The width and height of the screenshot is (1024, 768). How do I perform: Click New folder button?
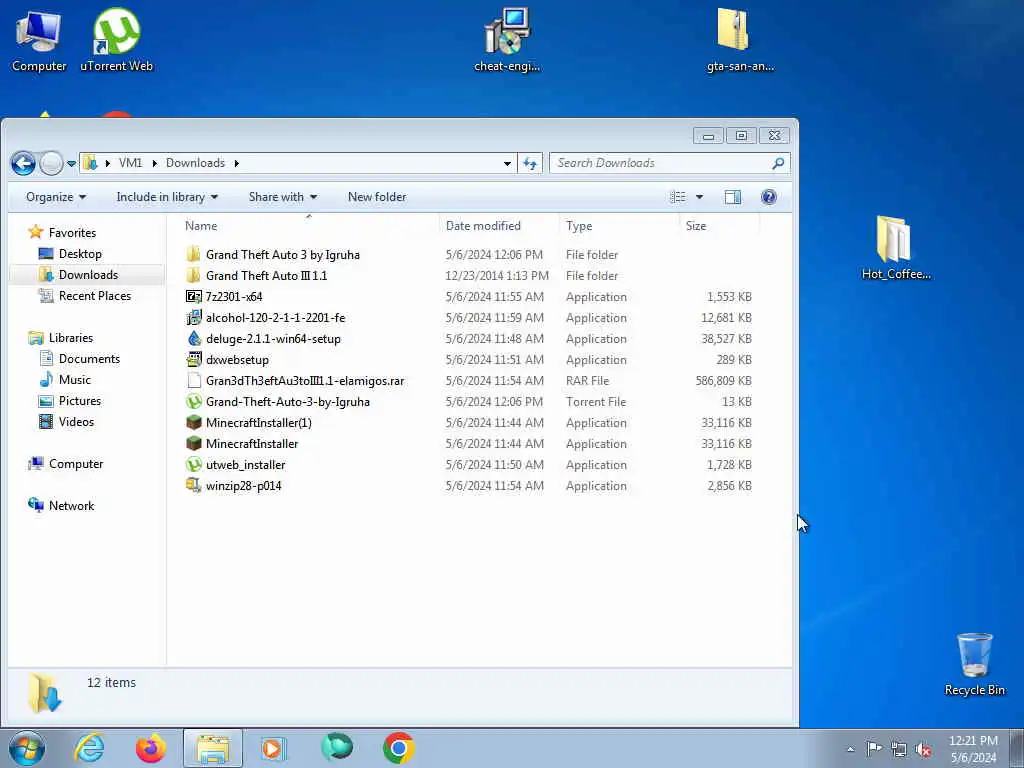[x=377, y=197]
